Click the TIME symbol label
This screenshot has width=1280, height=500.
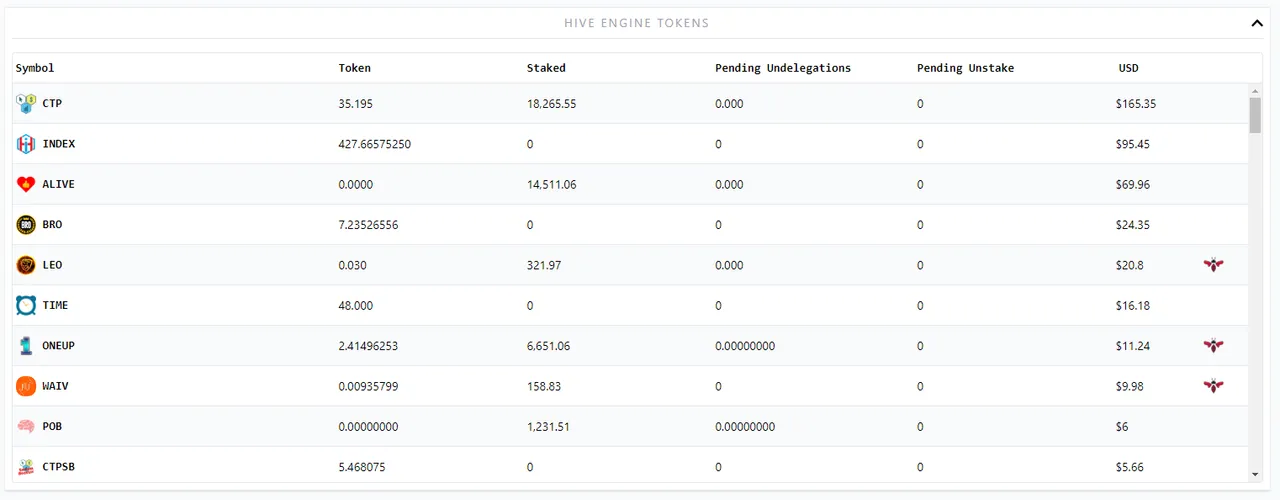pos(56,305)
